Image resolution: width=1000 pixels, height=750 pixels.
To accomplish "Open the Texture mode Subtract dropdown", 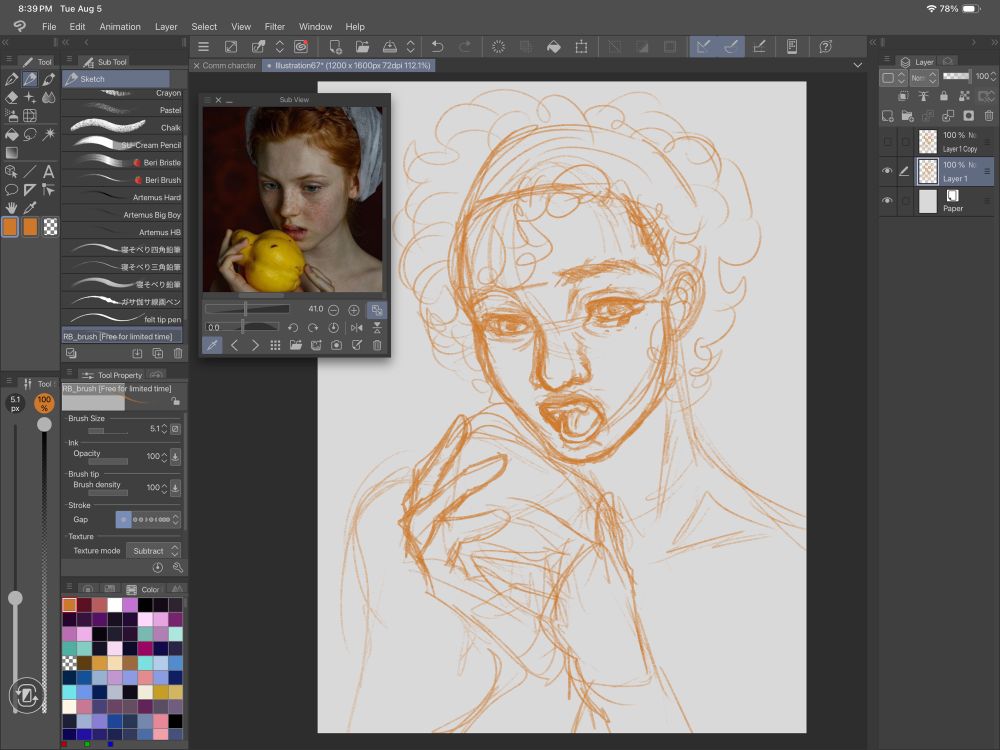I will click(154, 550).
